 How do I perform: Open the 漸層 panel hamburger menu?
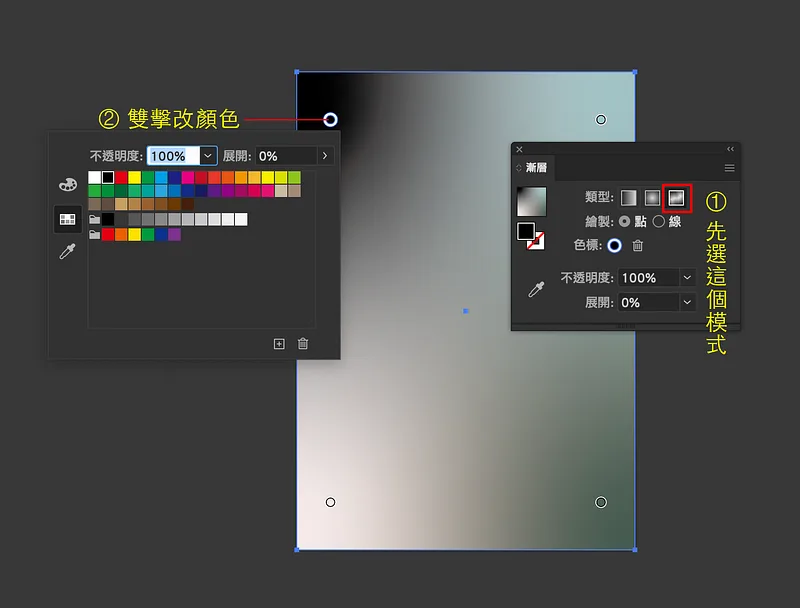click(730, 168)
